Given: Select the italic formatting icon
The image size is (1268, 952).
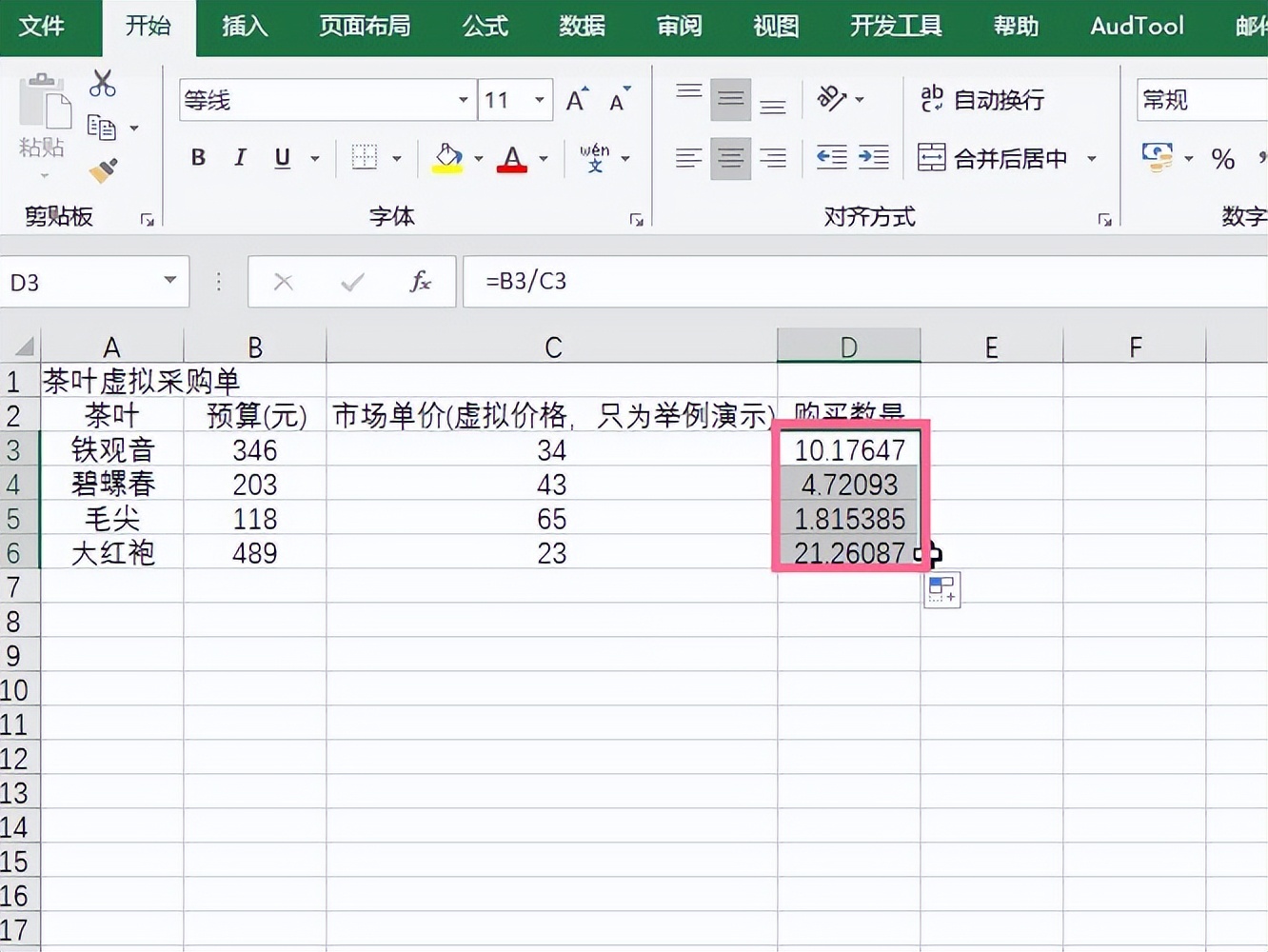Looking at the screenshot, I should coord(240,158).
